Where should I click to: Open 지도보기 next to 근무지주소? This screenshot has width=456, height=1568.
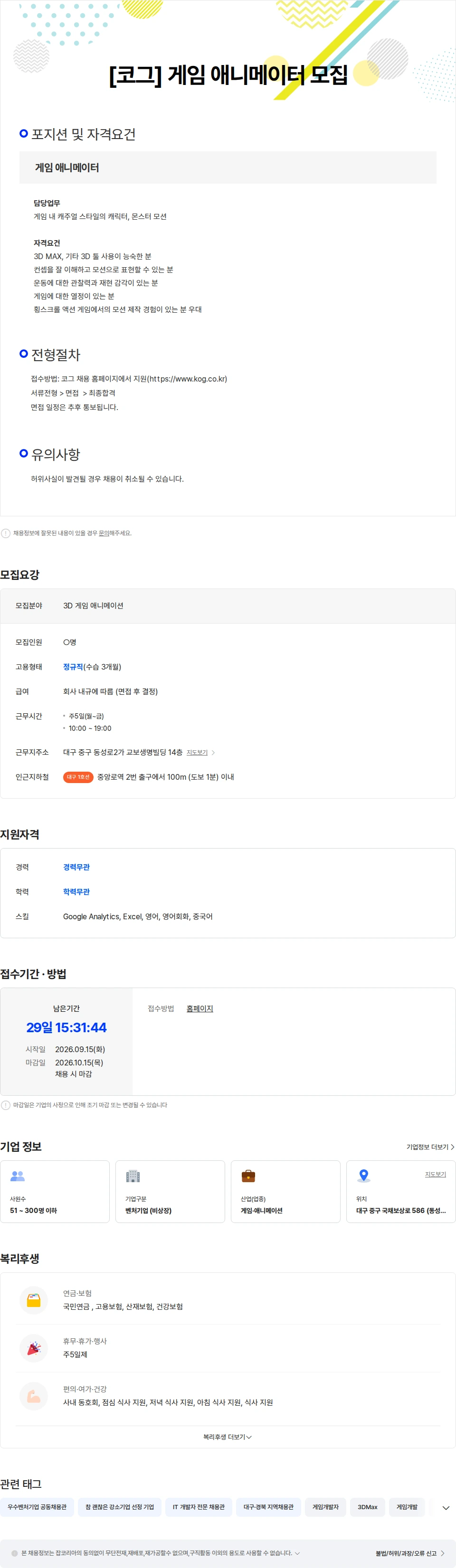click(x=197, y=753)
